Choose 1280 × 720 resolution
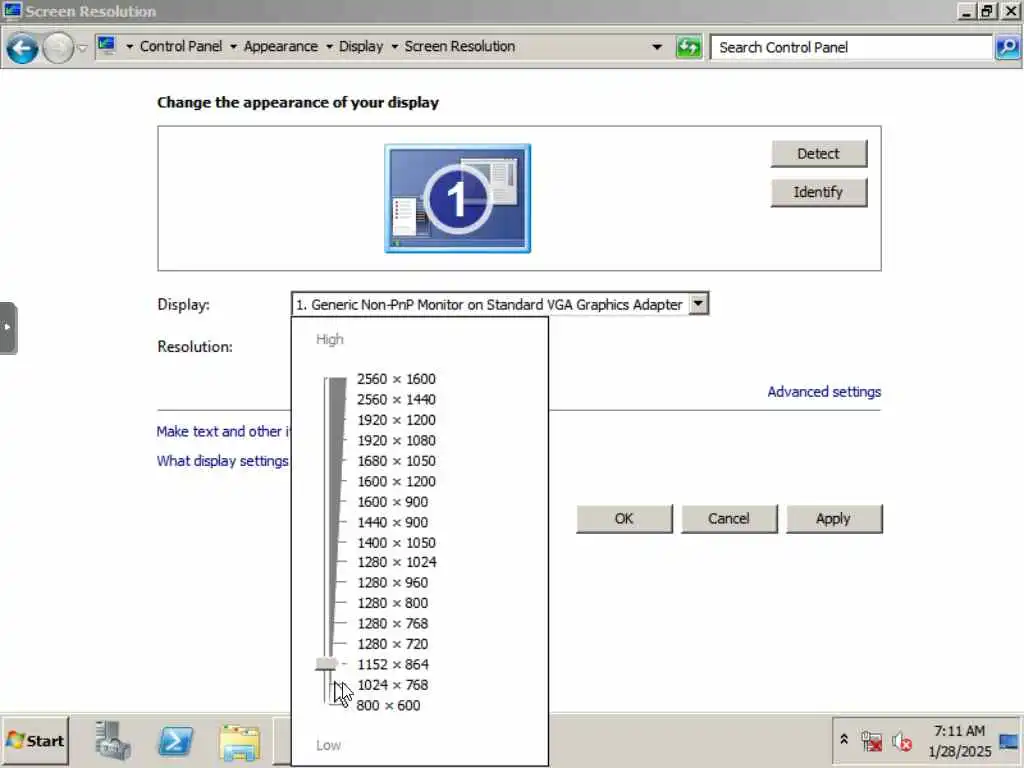This screenshot has width=1024, height=768. coord(392,644)
